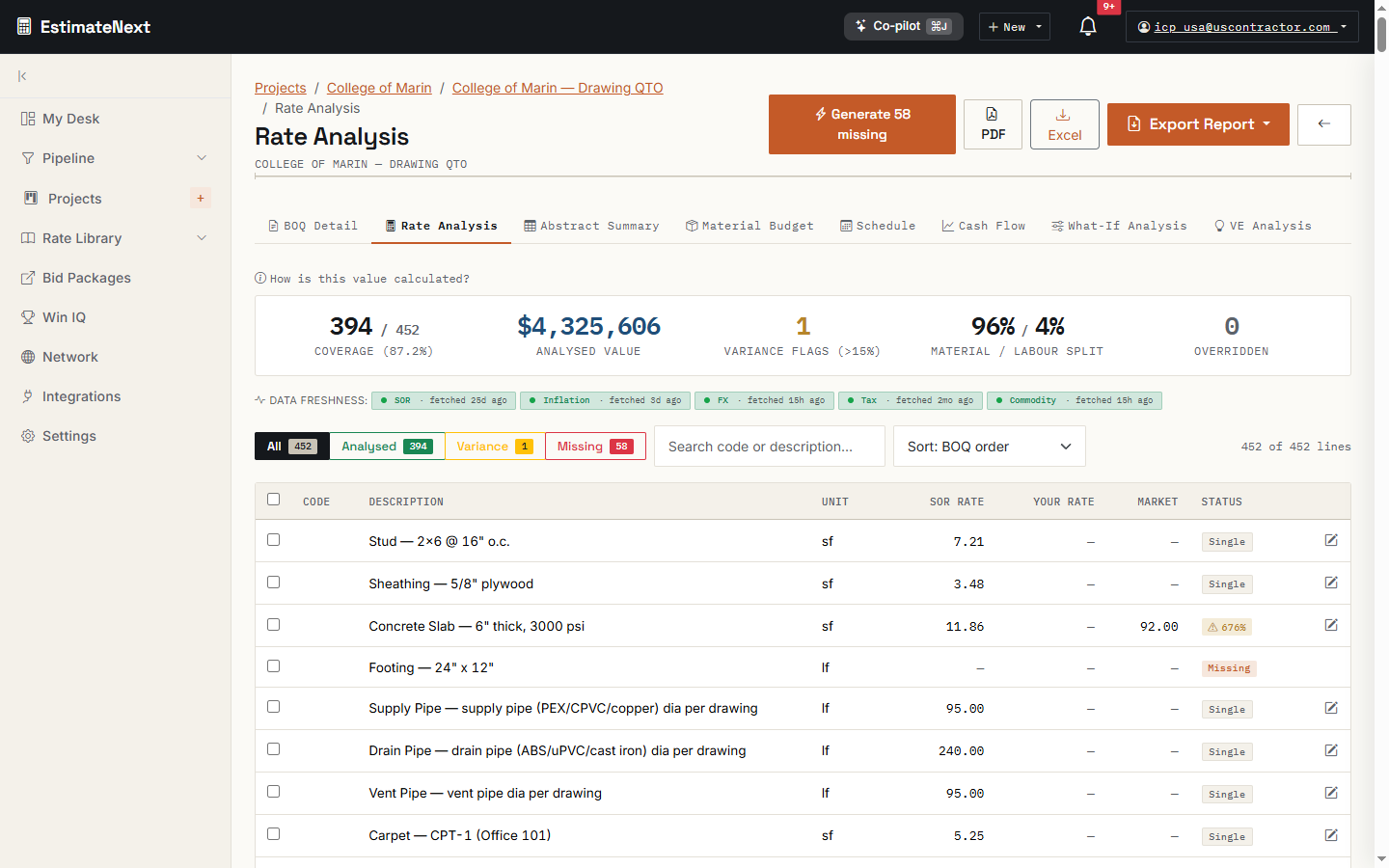The height and width of the screenshot is (868, 1389).
Task: Download the Excel export
Action: [x=1065, y=124]
